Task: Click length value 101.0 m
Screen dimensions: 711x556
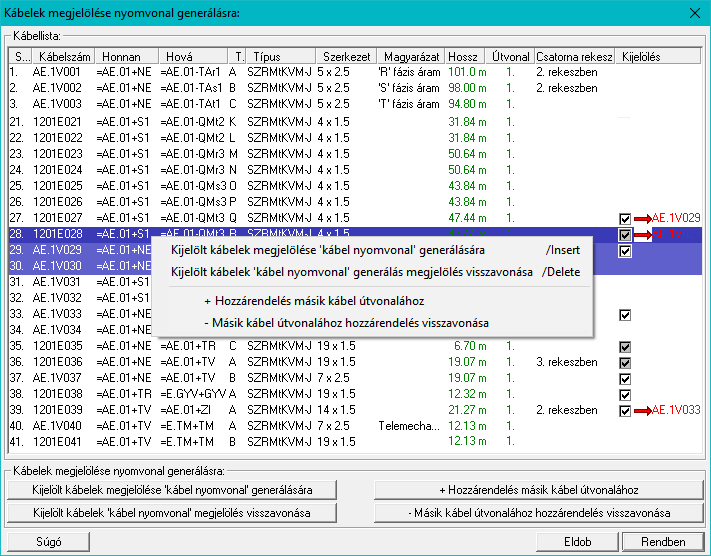Action: click(x=467, y=72)
